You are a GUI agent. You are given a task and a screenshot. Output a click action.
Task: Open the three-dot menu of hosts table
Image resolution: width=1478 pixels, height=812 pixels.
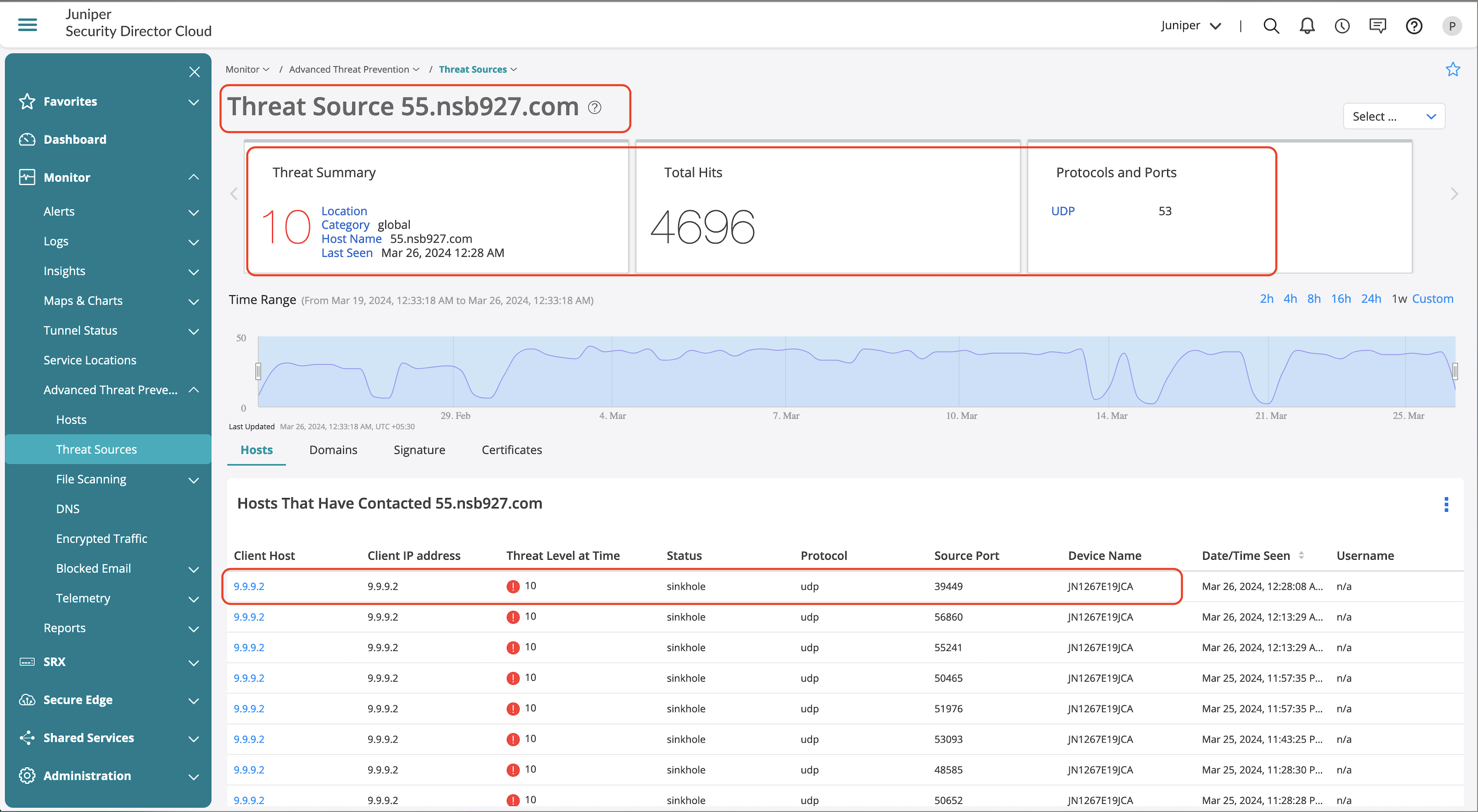(1446, 504)
